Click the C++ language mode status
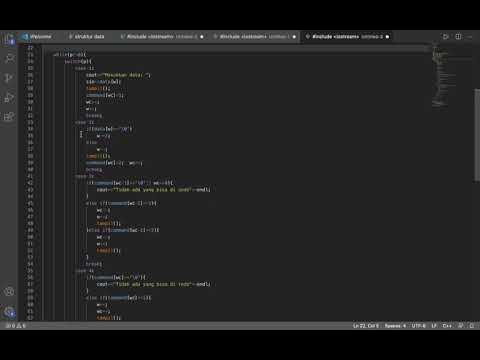Viewport: 480px width, 360px height. 447,326
